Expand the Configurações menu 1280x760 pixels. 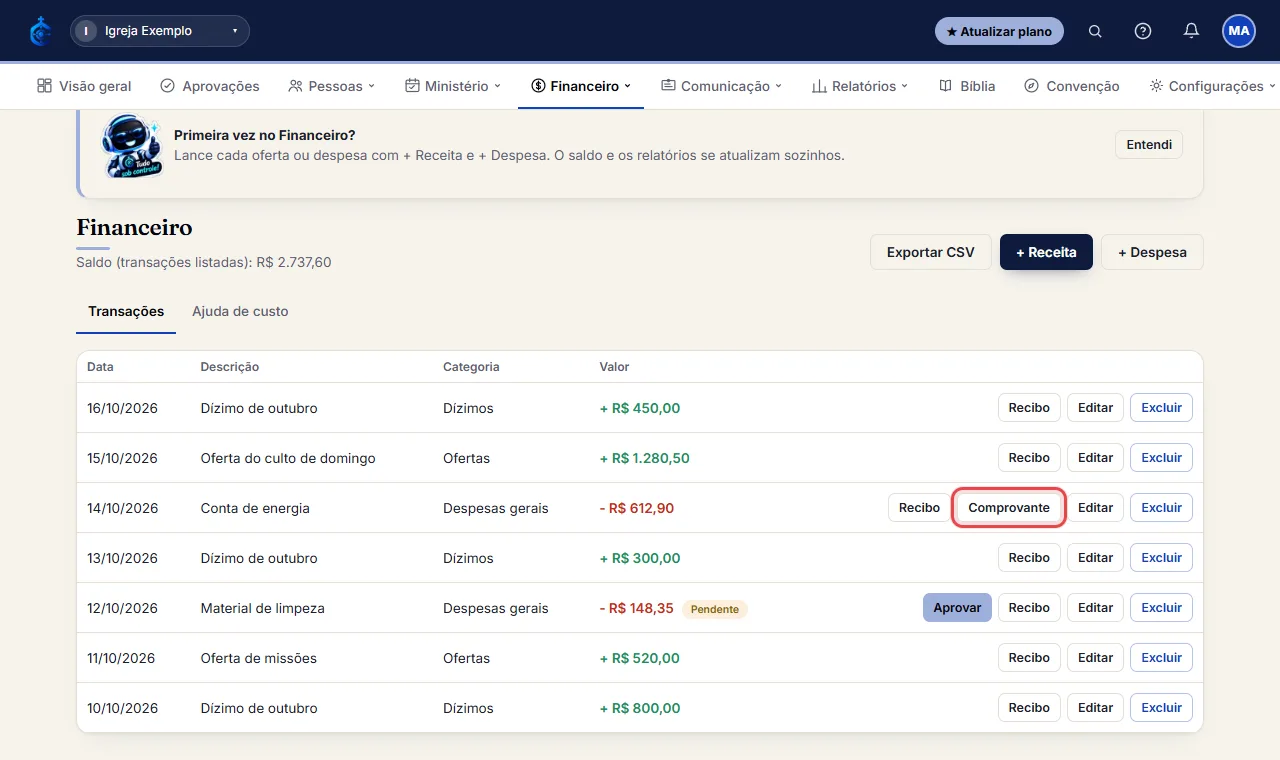[1213, 86]
